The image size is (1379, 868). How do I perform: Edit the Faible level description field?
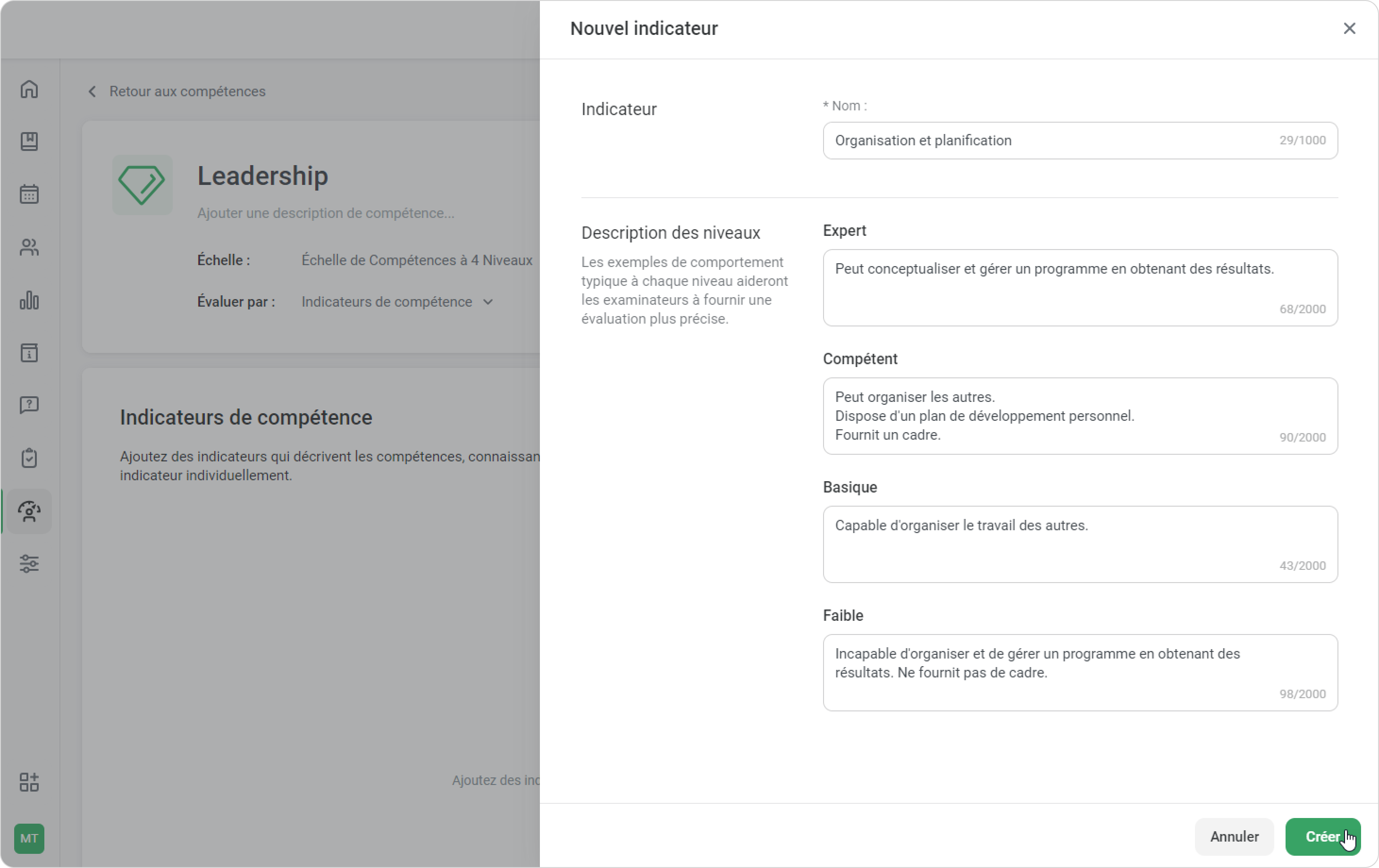click(1080, 672)
